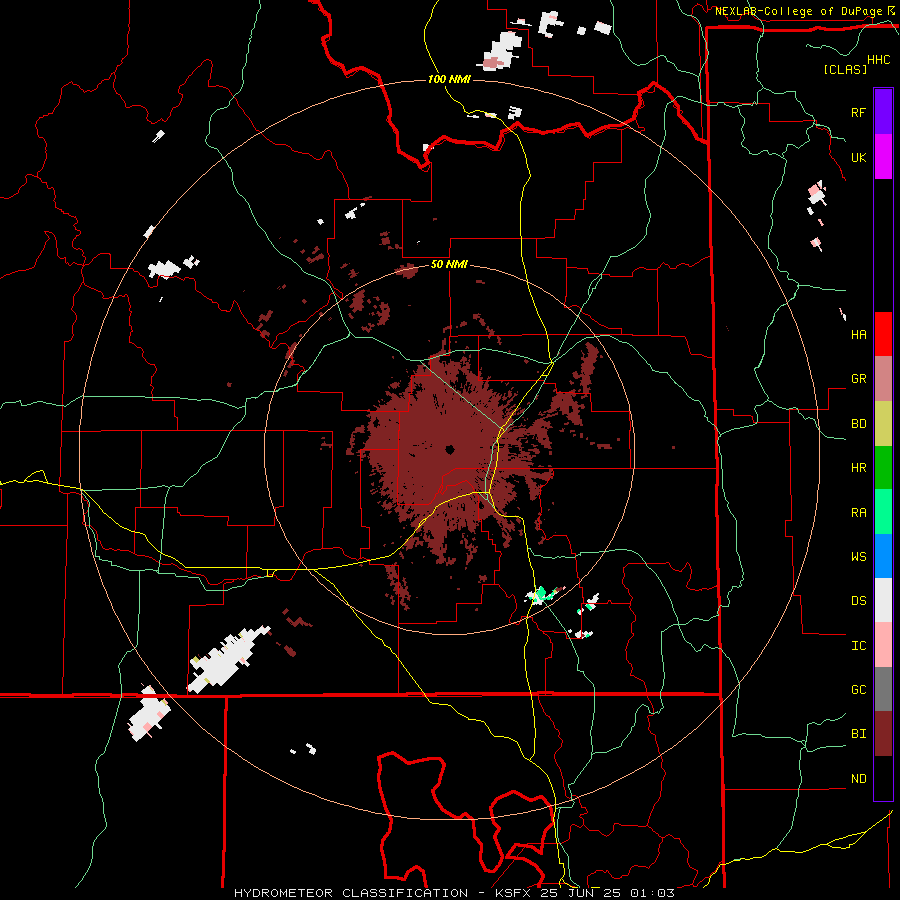Click the HA red legend swatch

click(x=883, y=334)
